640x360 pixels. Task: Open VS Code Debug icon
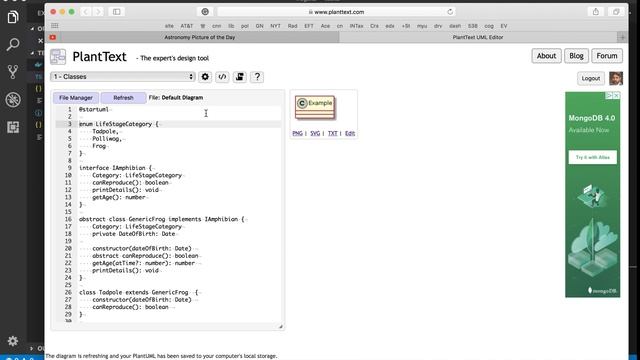[13, 100]
